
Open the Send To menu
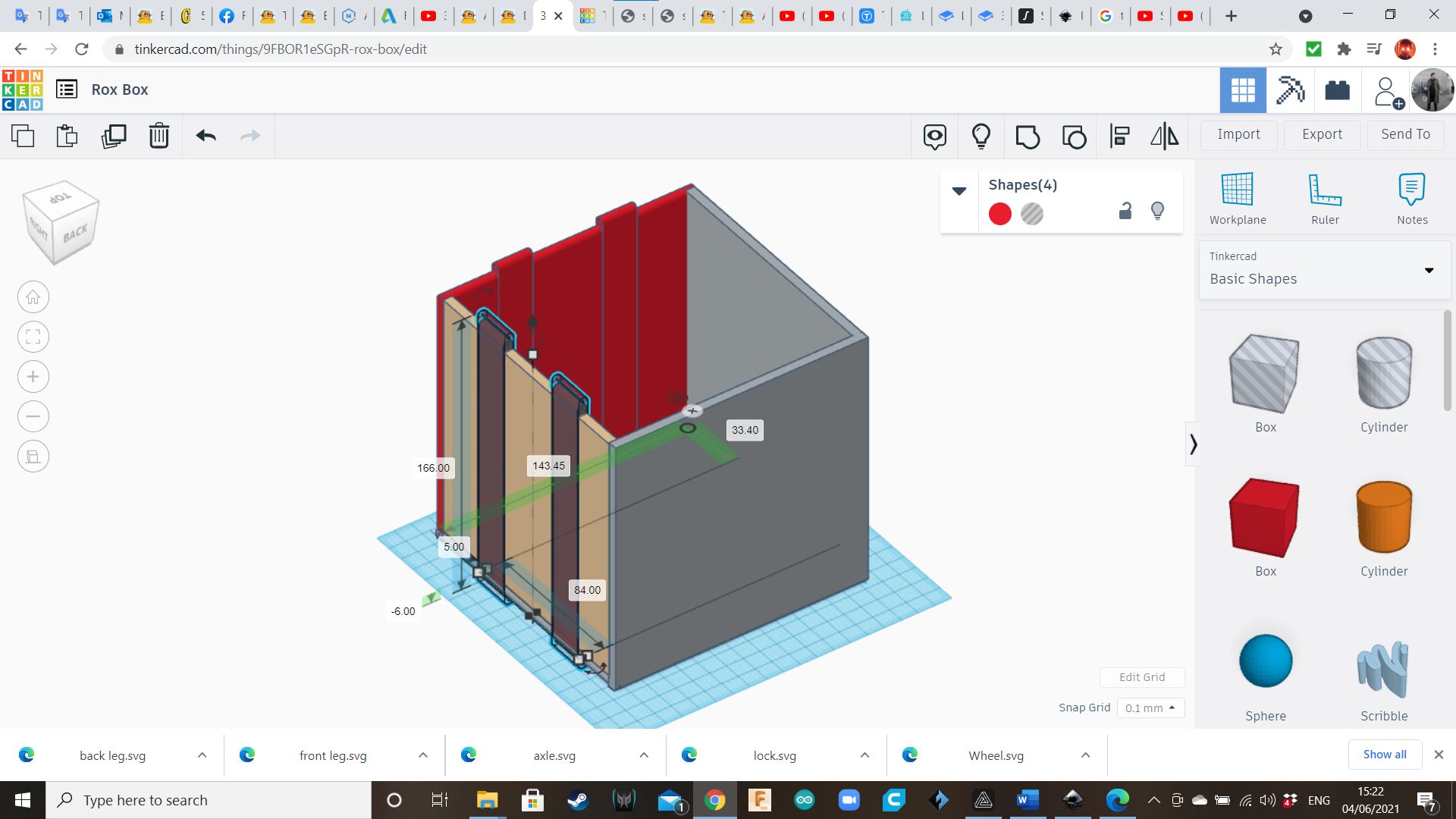[1405, 134]
